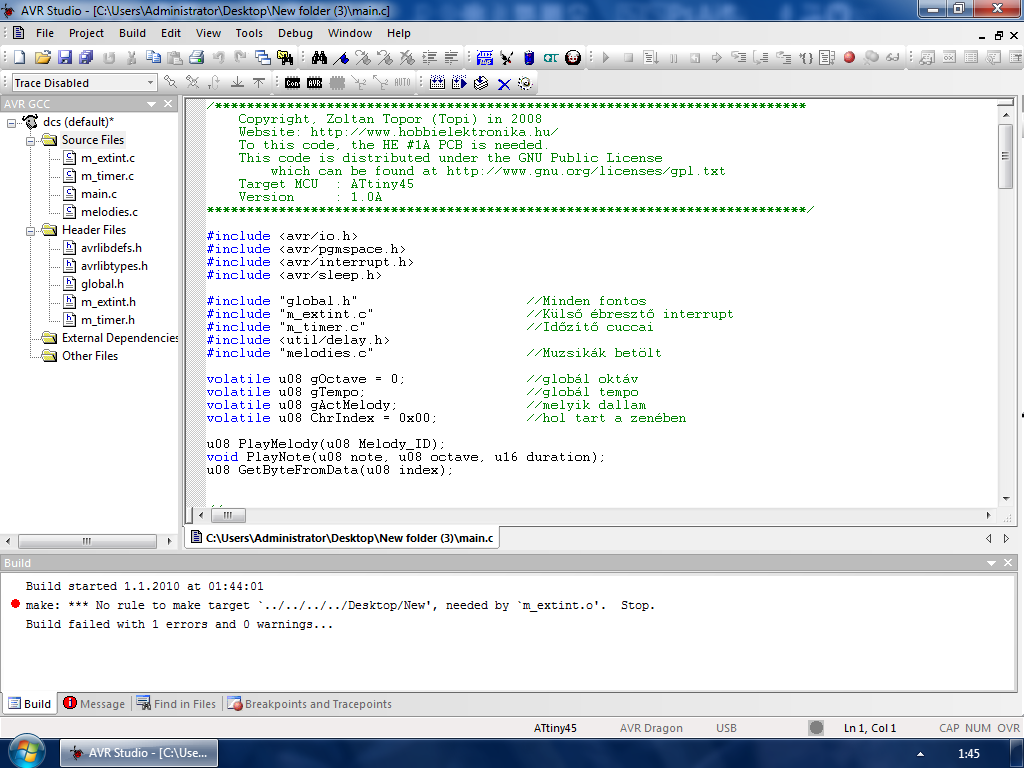The width and height of the screenshot is (1024, 768).
Task: Collapse the Header Files folder
Action: pos(30,231)
